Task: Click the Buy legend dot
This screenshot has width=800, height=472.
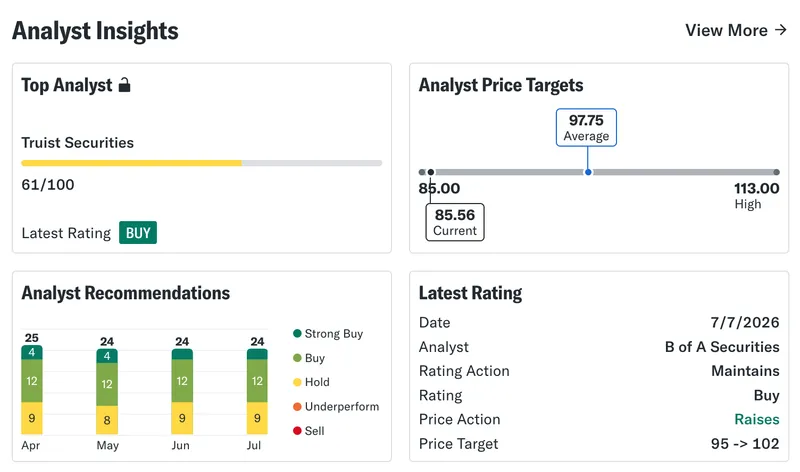Action: 297,358
